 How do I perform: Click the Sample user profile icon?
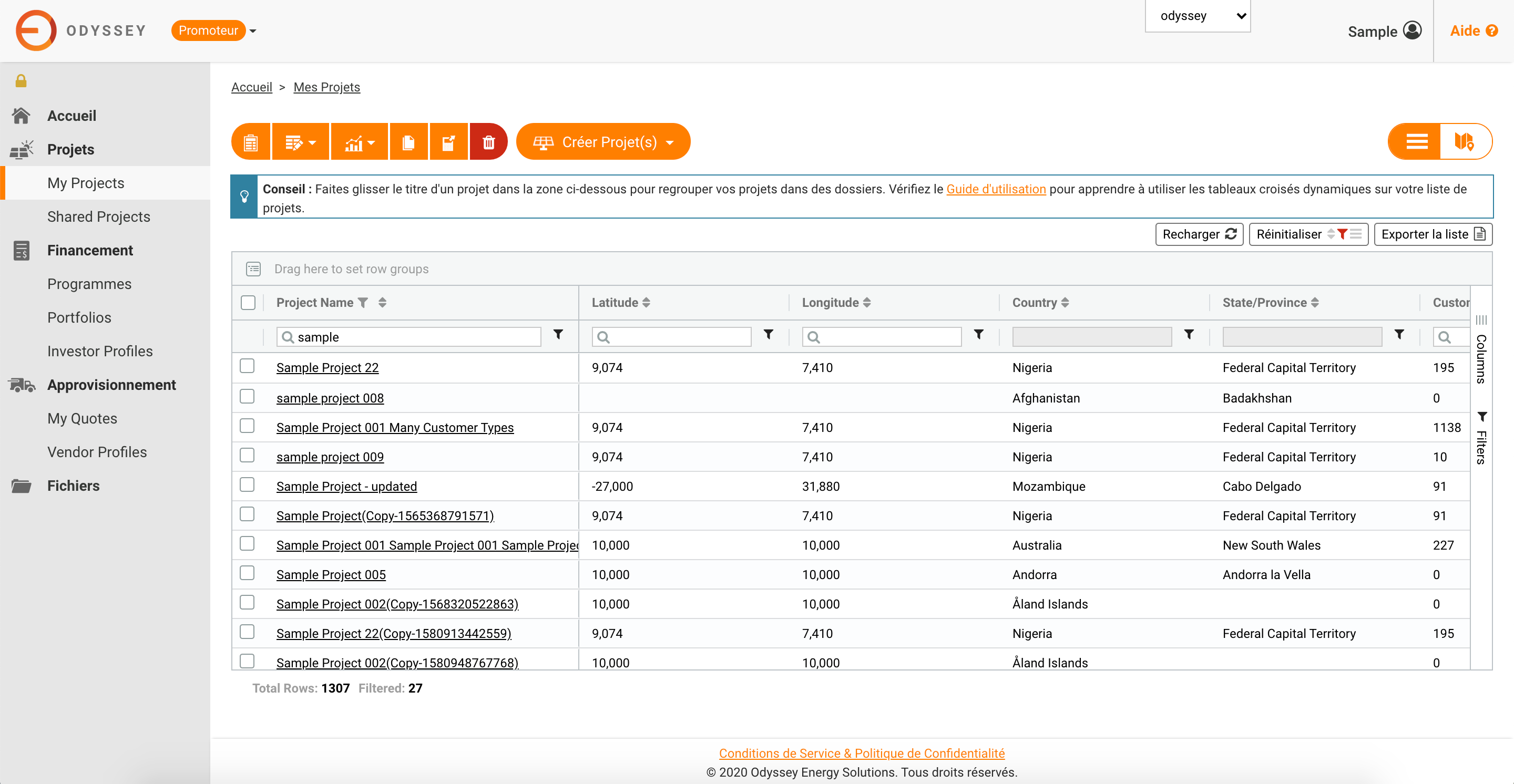[1413, 30]
